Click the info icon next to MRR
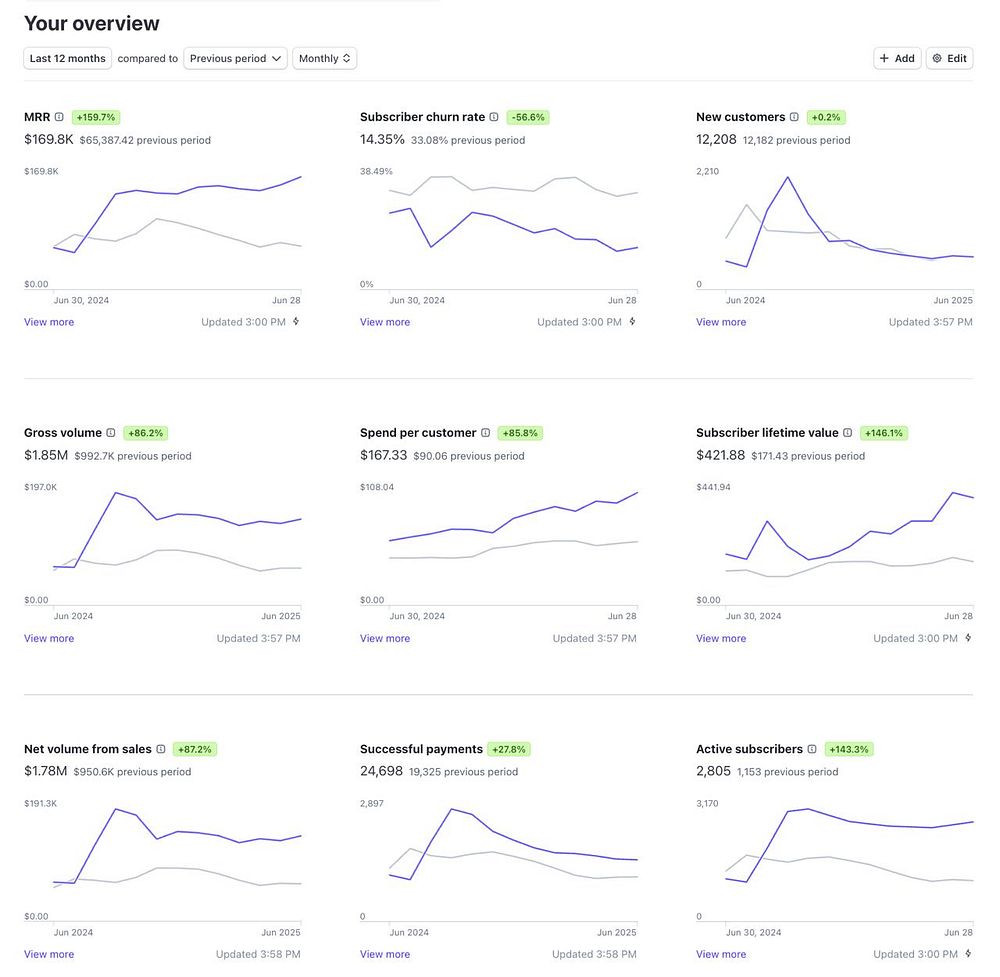Screen dimensions: 1000x977 [x=59, y=117]
